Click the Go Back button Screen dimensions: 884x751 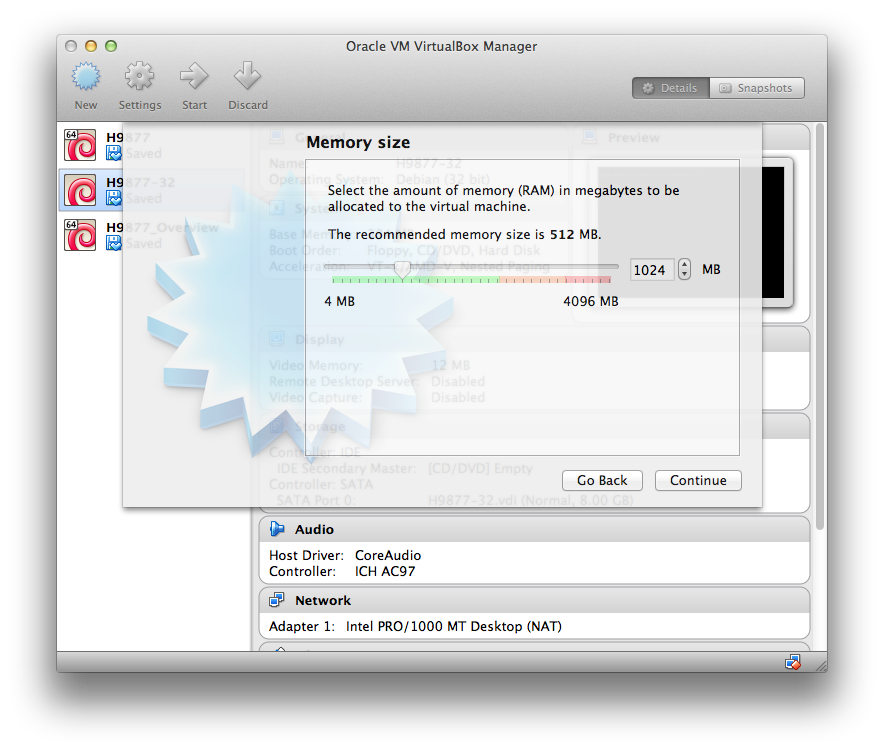pos(602,481)
